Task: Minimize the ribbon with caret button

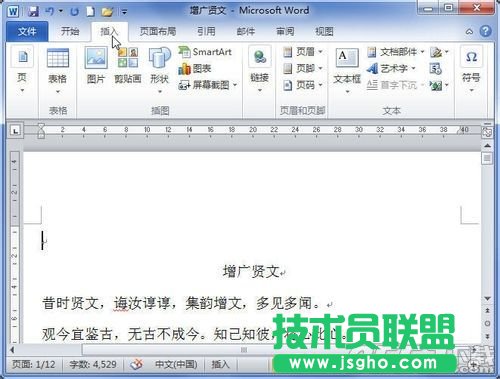Action: point(469,32)
